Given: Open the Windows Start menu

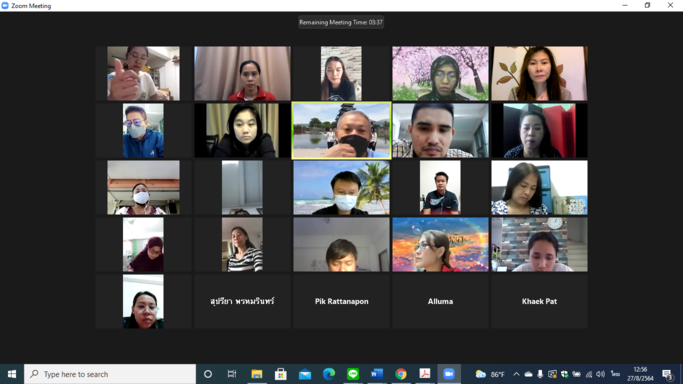Looking at the screenshot, I should tap(12, 374).
